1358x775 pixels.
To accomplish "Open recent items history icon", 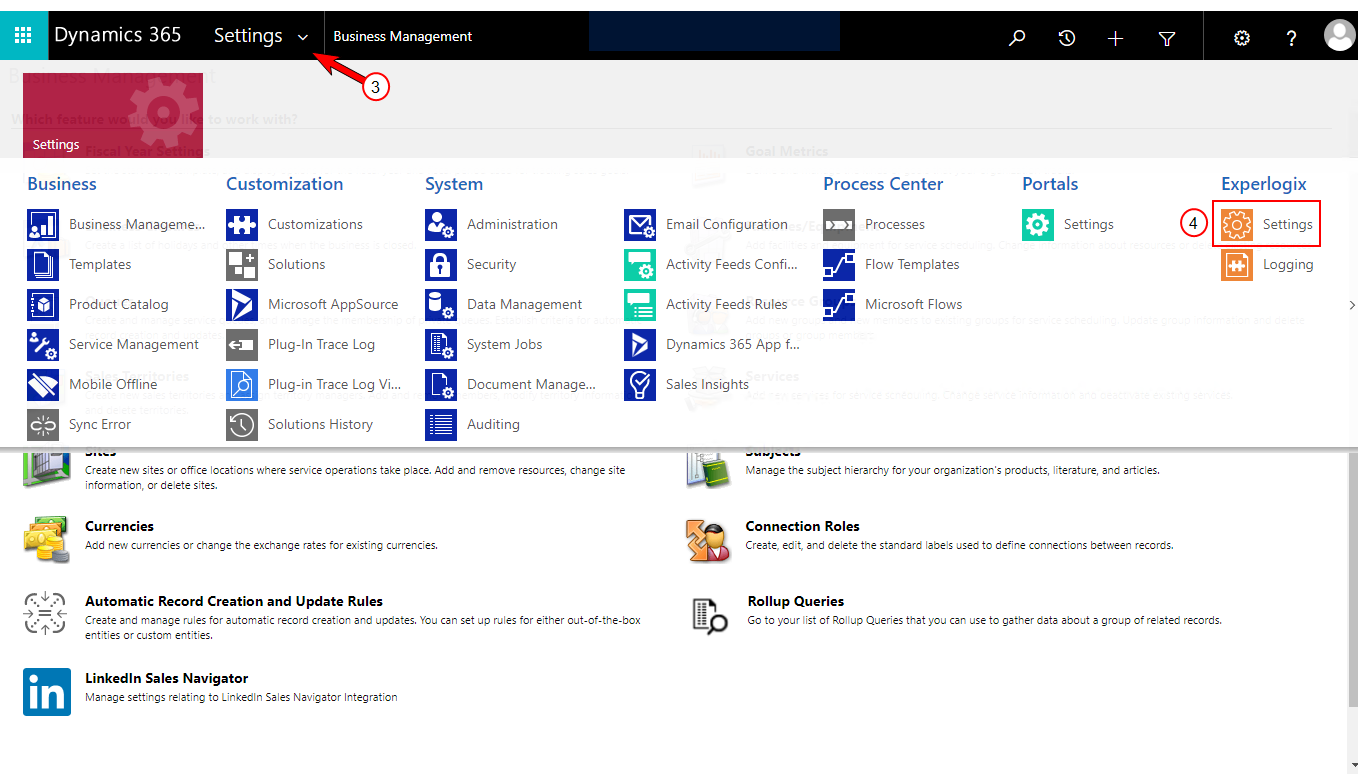I will [1067, 38].
